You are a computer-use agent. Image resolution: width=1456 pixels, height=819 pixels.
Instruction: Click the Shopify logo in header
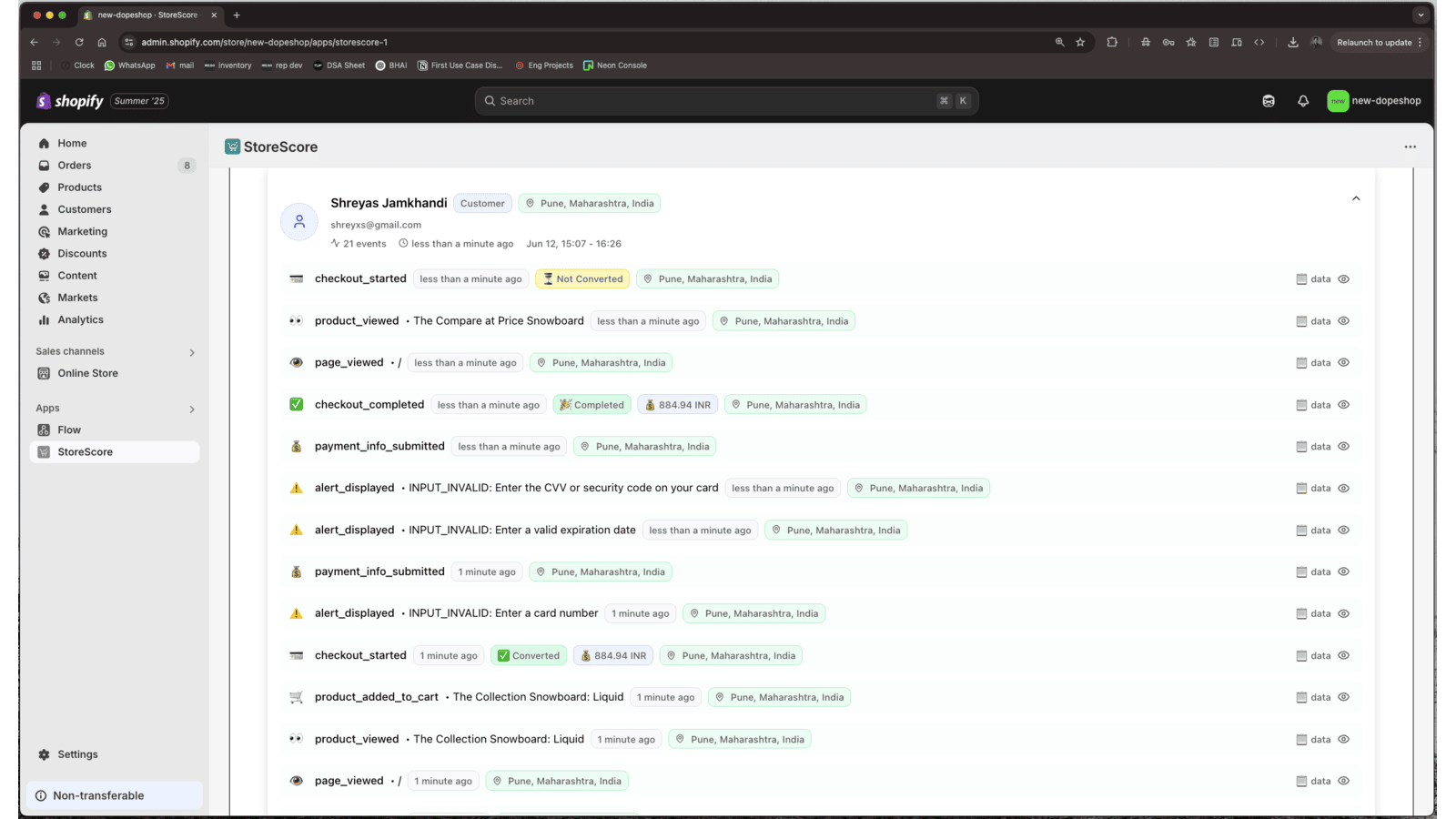[70, 101]
